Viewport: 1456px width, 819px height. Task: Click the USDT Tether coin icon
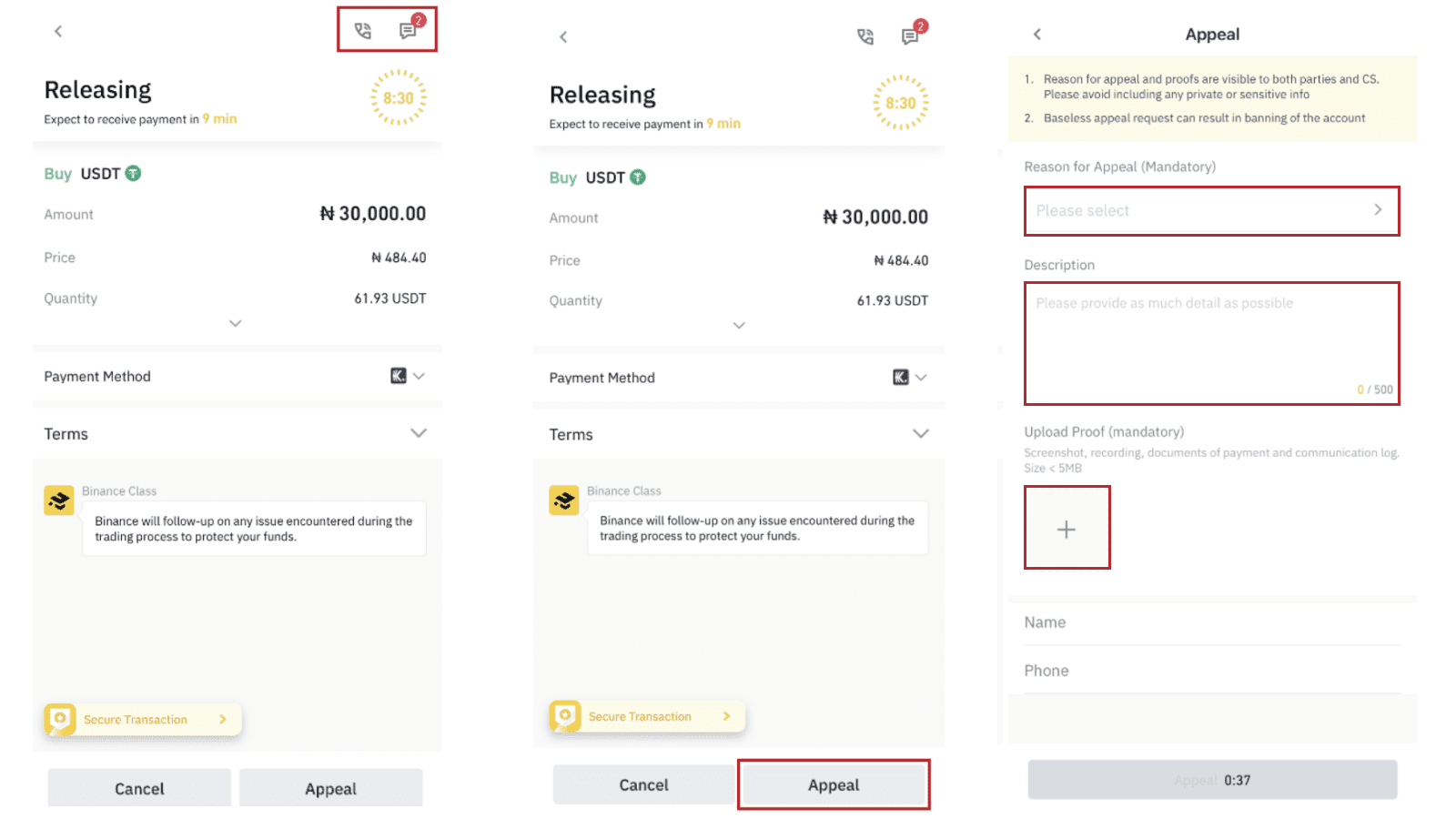coord(133,173)
